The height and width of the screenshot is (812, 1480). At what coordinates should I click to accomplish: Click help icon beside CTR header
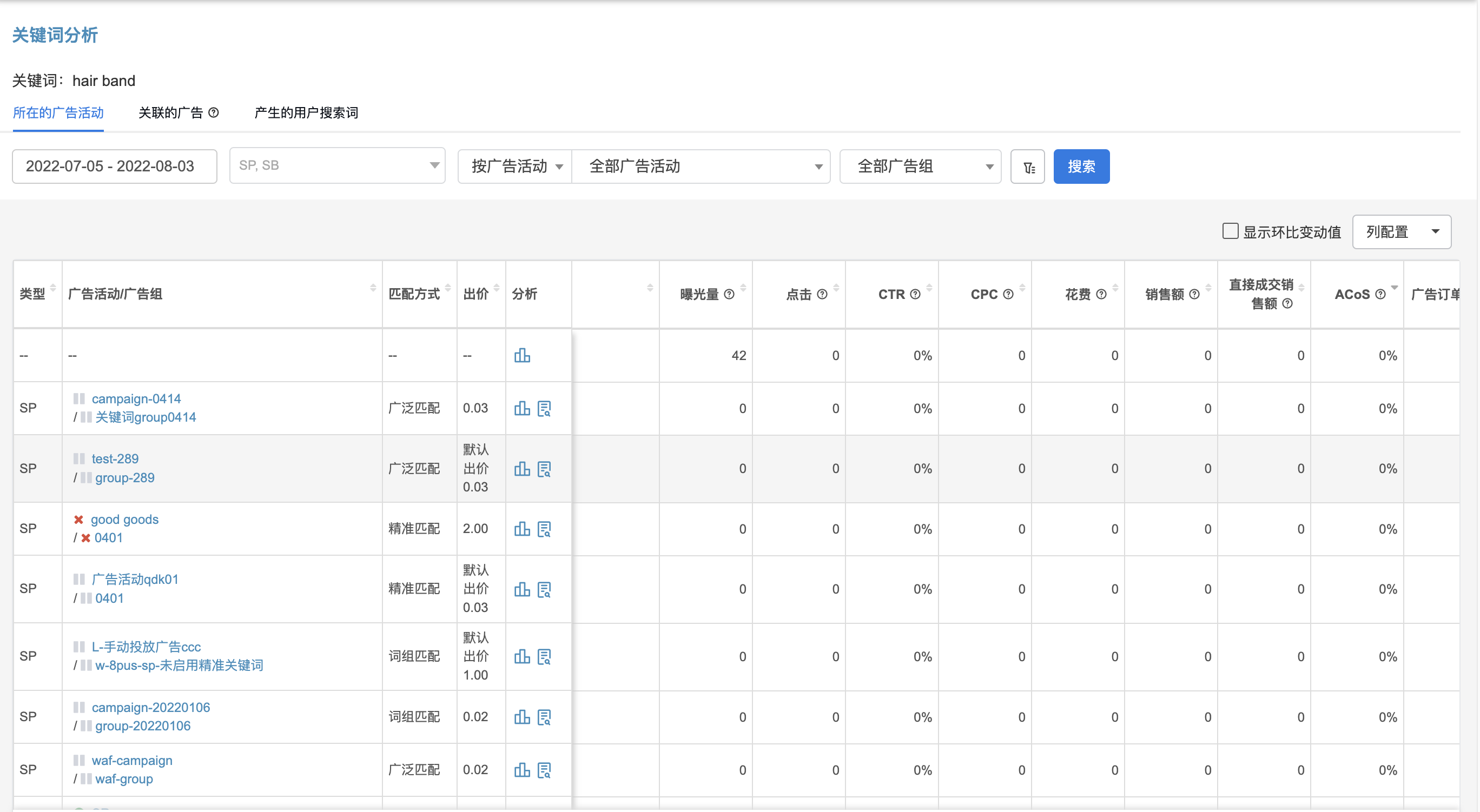915,294
